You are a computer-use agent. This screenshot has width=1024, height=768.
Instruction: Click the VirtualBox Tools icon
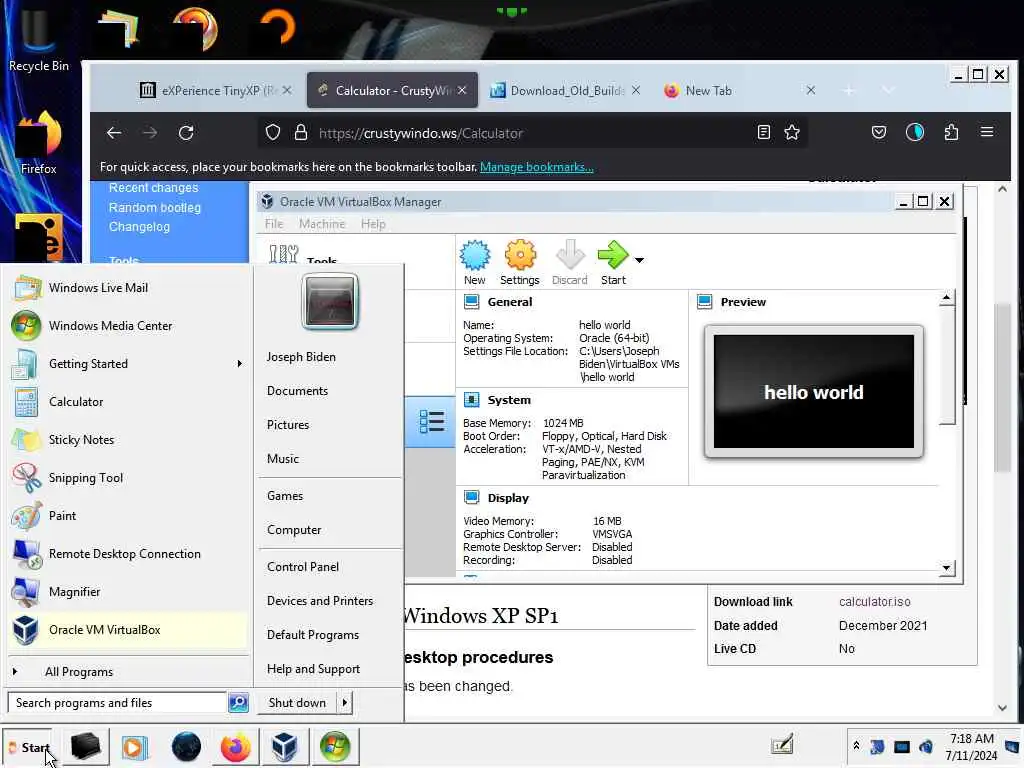tap(283, 253)
